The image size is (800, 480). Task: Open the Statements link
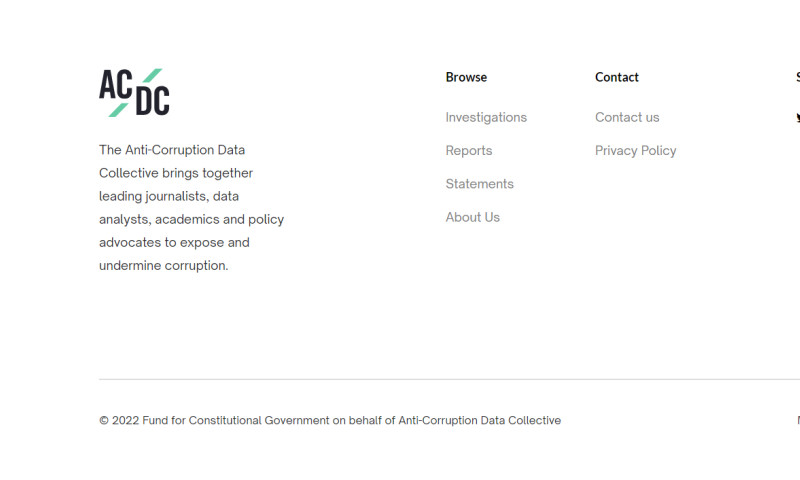coord(479,184)
